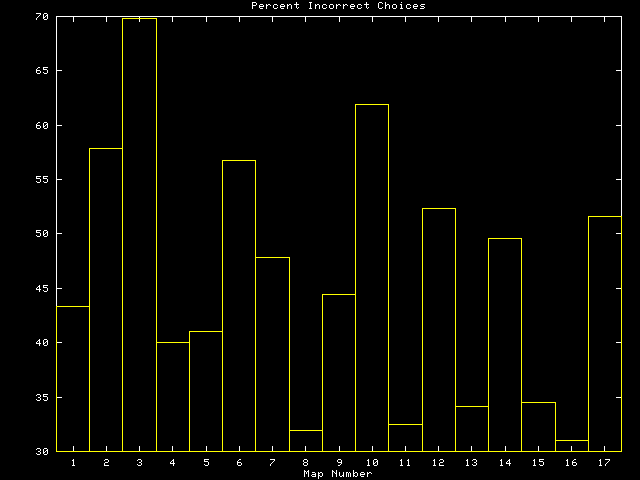This screenshot has width=640, height=480.
Task: Click the y-axis label 40
Action: (42, 343)
